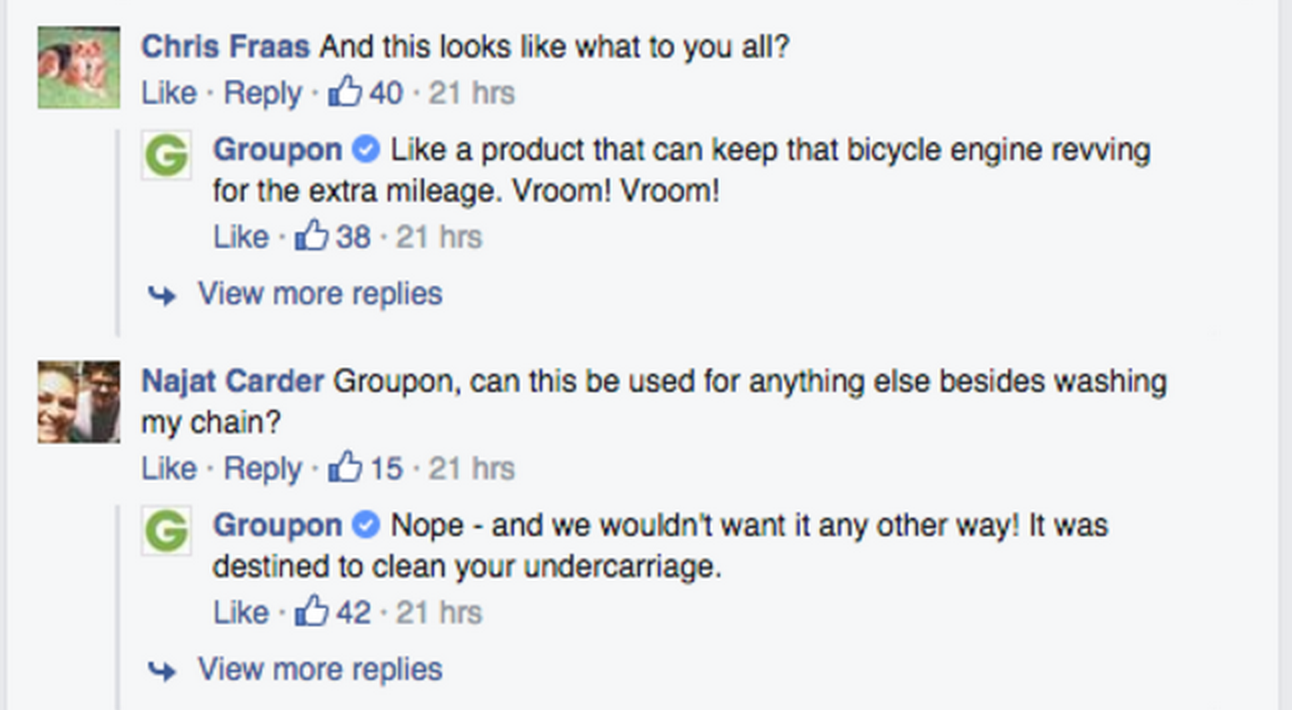Click Groupon logo beside bicycle engine reply
The image size is (1292, 710).
[x=166, y=157]
